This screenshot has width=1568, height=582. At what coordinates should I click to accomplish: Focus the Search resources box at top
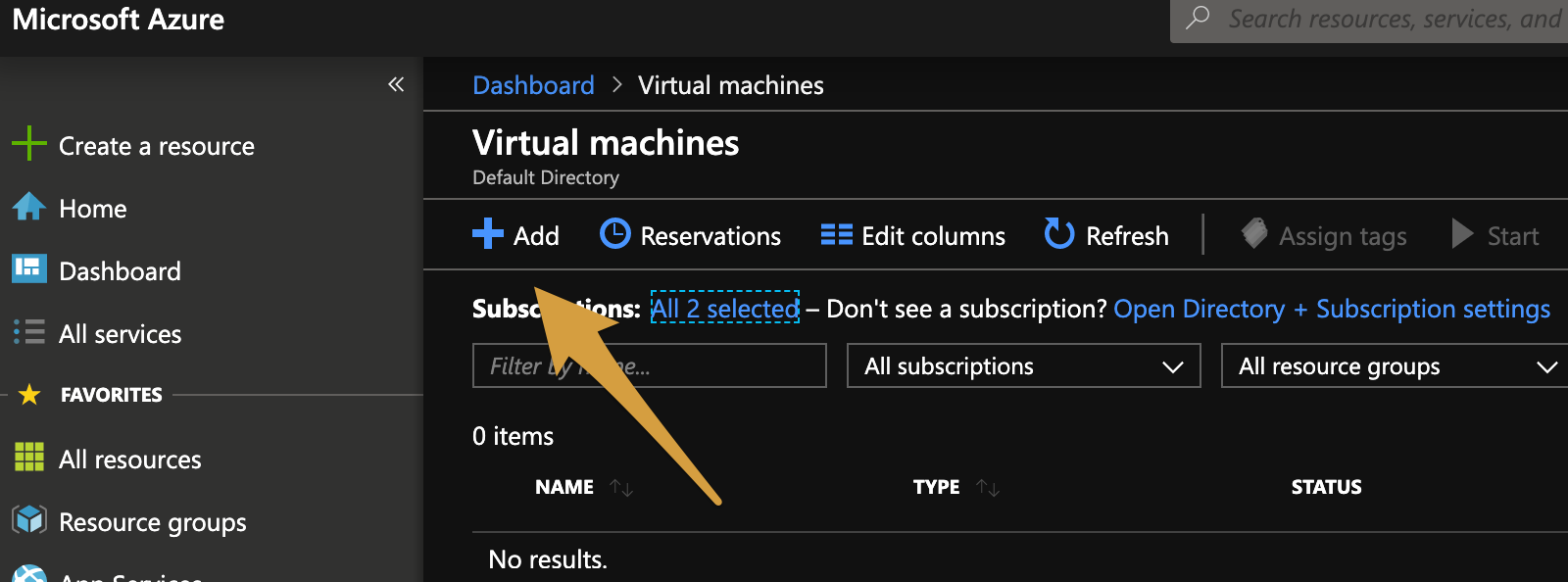pyautogui.click(x=1392, y=20)
